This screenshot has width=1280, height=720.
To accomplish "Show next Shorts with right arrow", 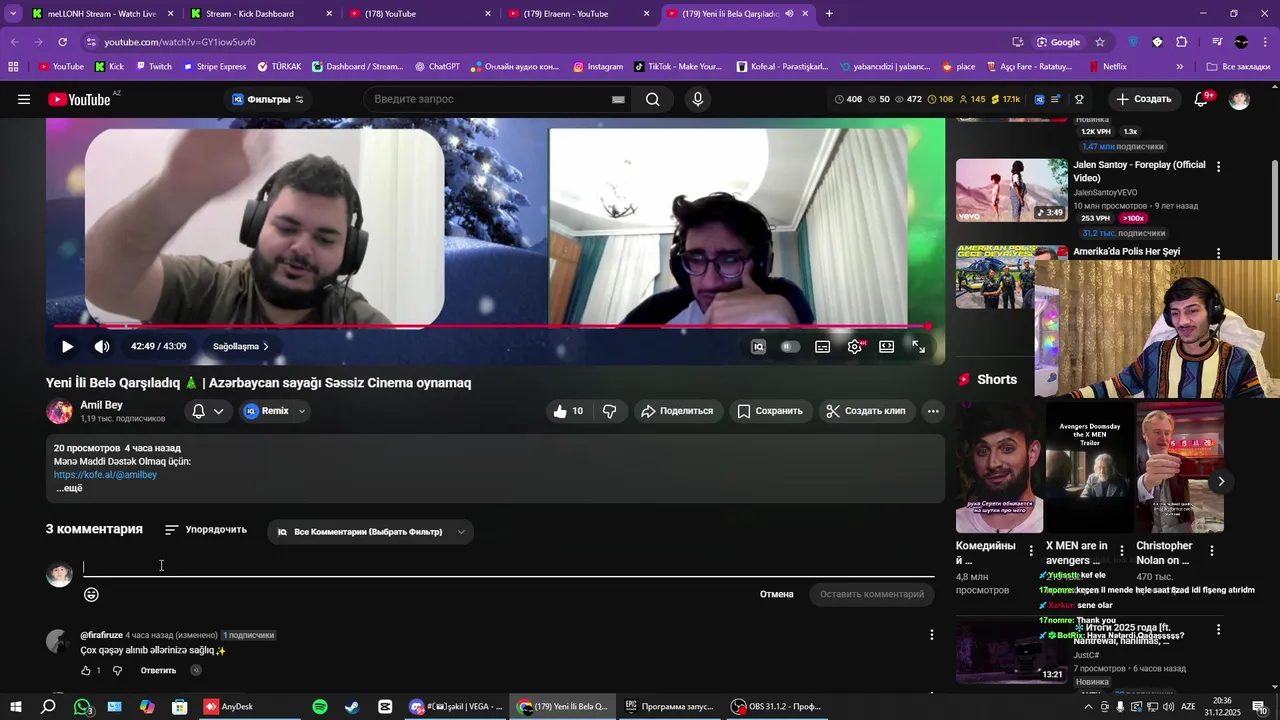I will tap(1221, 482).
